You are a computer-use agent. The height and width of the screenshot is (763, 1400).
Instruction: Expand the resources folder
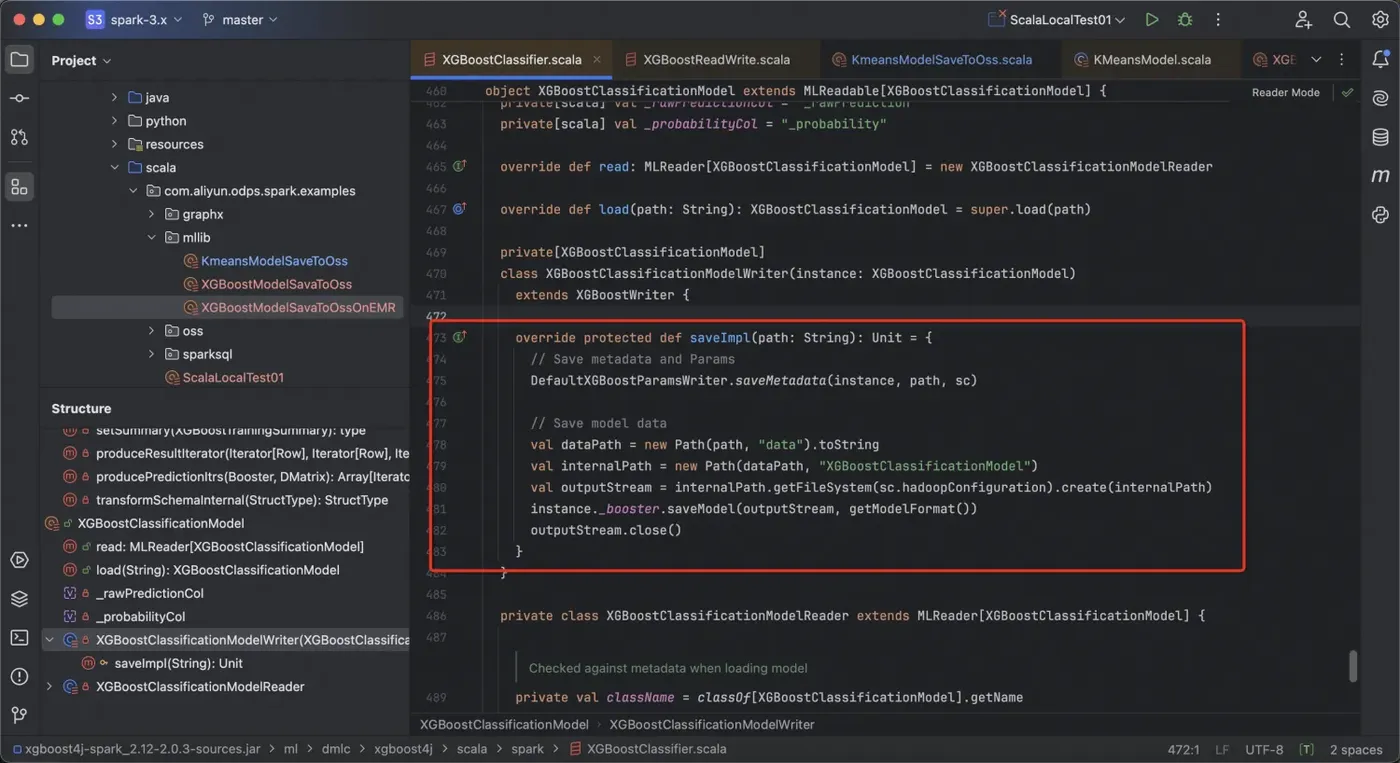115,144
